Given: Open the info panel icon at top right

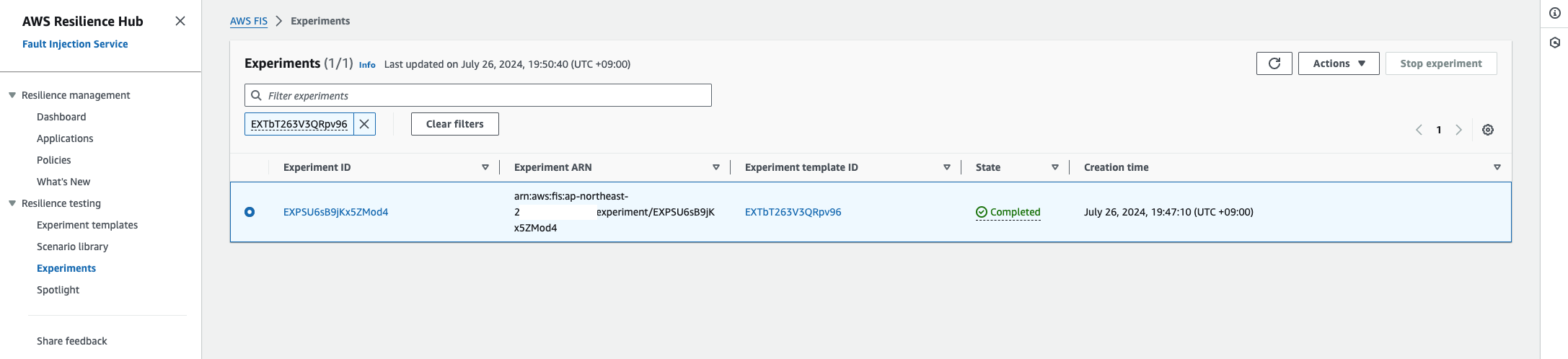Looking at the screenshot, I should (1555, 13).
